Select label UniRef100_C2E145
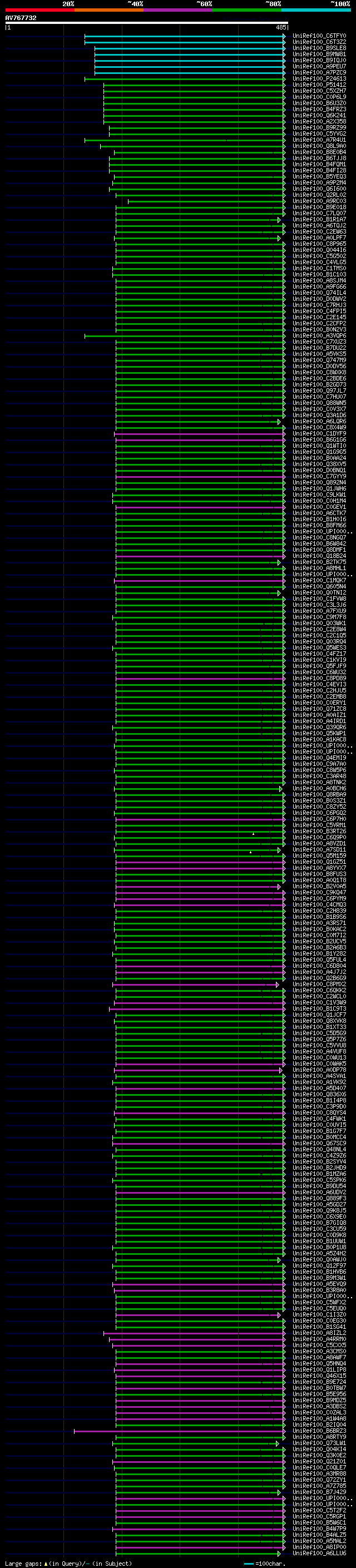This screenshot has height=1568, width=356. (x=319, y=317)
